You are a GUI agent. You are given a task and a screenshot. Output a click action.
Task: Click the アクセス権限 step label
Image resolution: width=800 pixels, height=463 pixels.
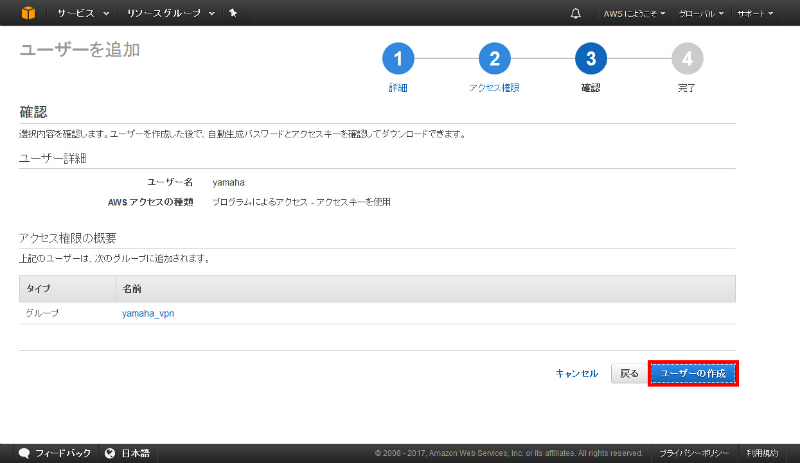(x=494, y=88)
